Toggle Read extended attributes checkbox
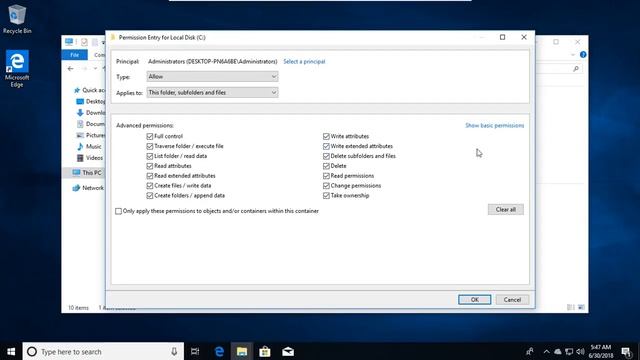The height and width of the screenshot is (360, 640). (150, 176)
